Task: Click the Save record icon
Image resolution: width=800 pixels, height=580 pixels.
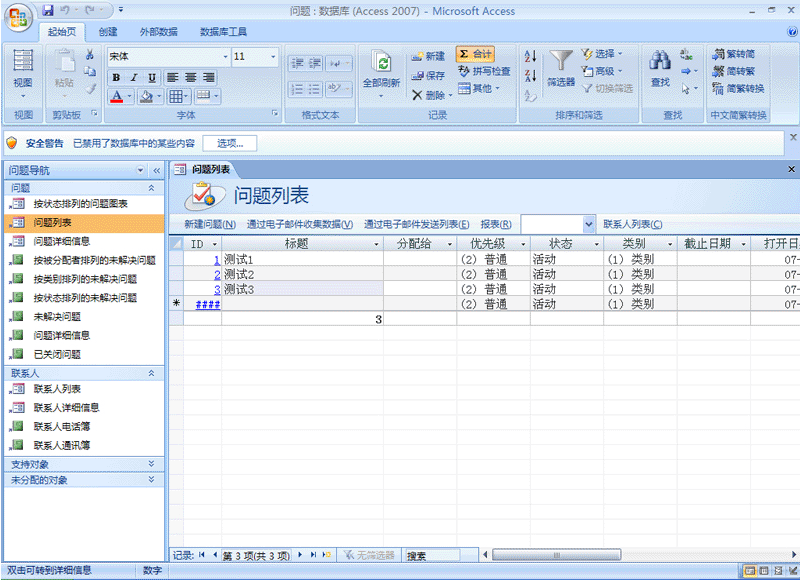Action: pyautogui.click(x=418, y=75)
